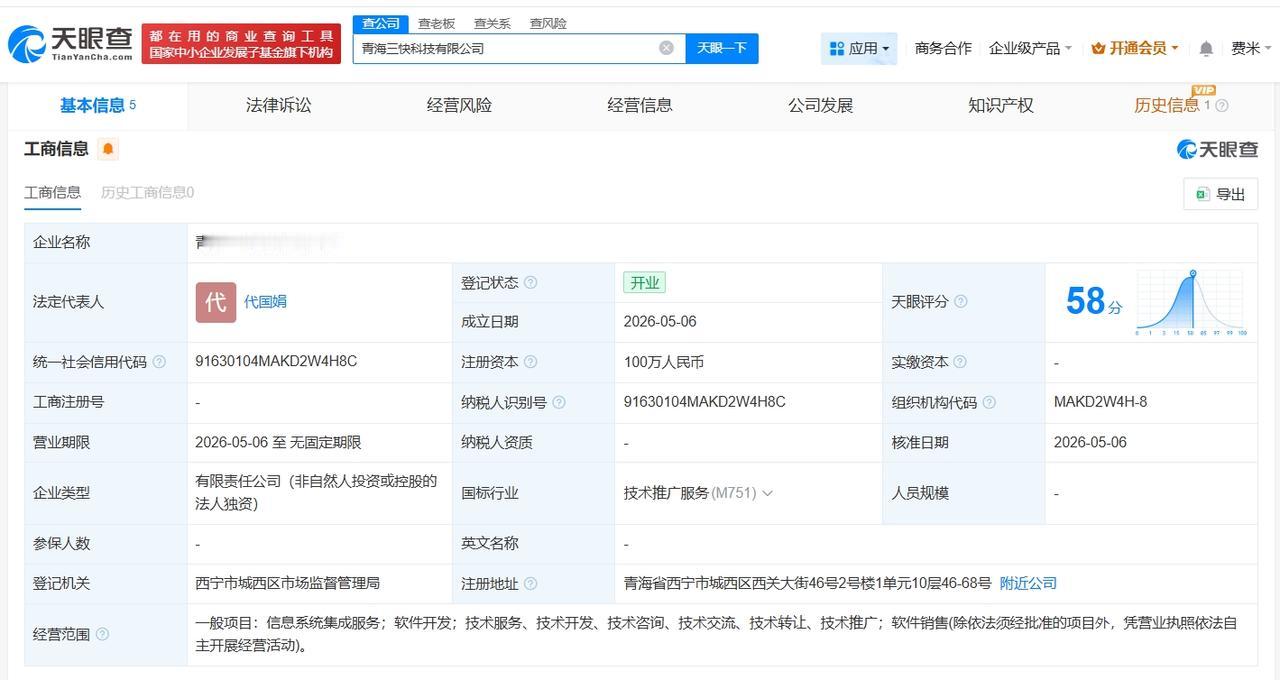The width and height of the screenshot is (1280, 680).
Task: Expand the 企业级产品 dropdown
Action: (1030, 48)
